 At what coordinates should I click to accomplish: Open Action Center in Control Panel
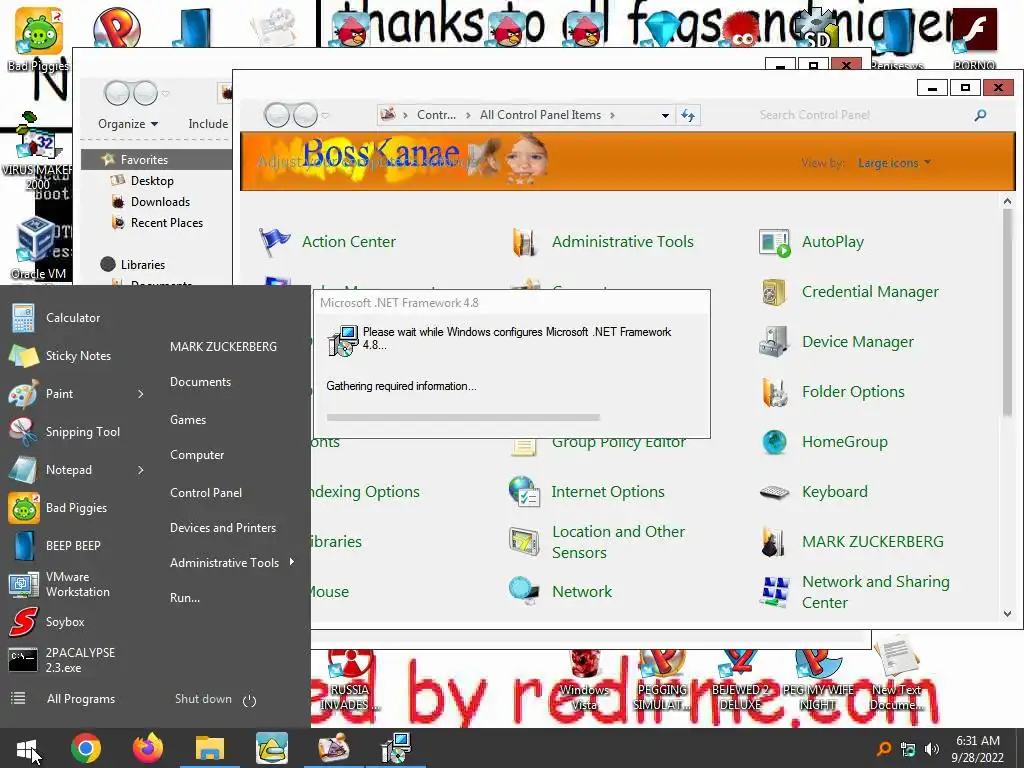[x=328, y=242]
